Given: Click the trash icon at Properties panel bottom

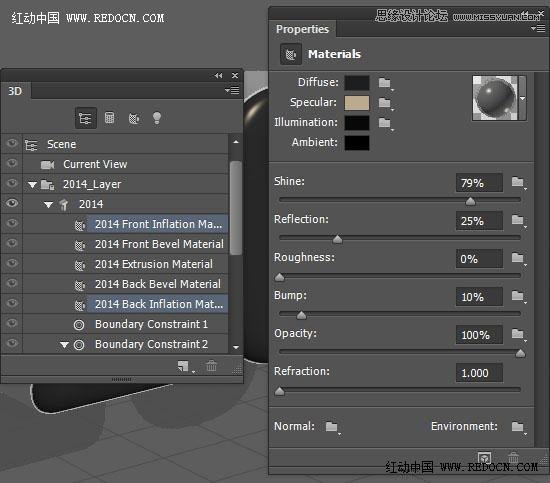Looking at the screenshot, I should click(513, 457).
